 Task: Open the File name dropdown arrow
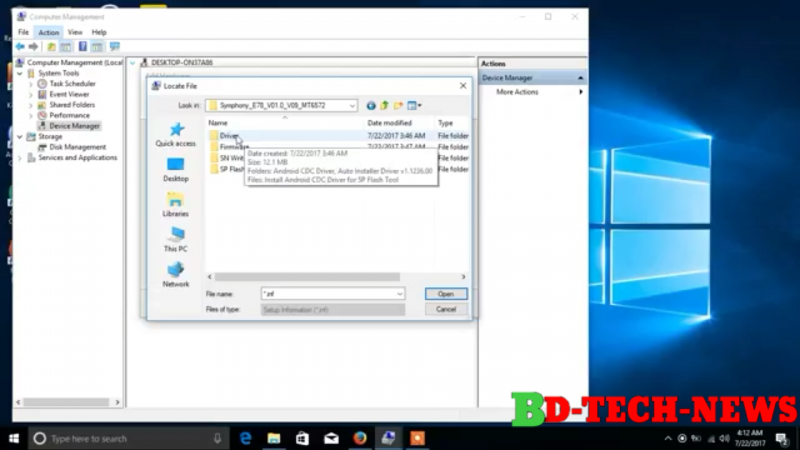[399, 294]
